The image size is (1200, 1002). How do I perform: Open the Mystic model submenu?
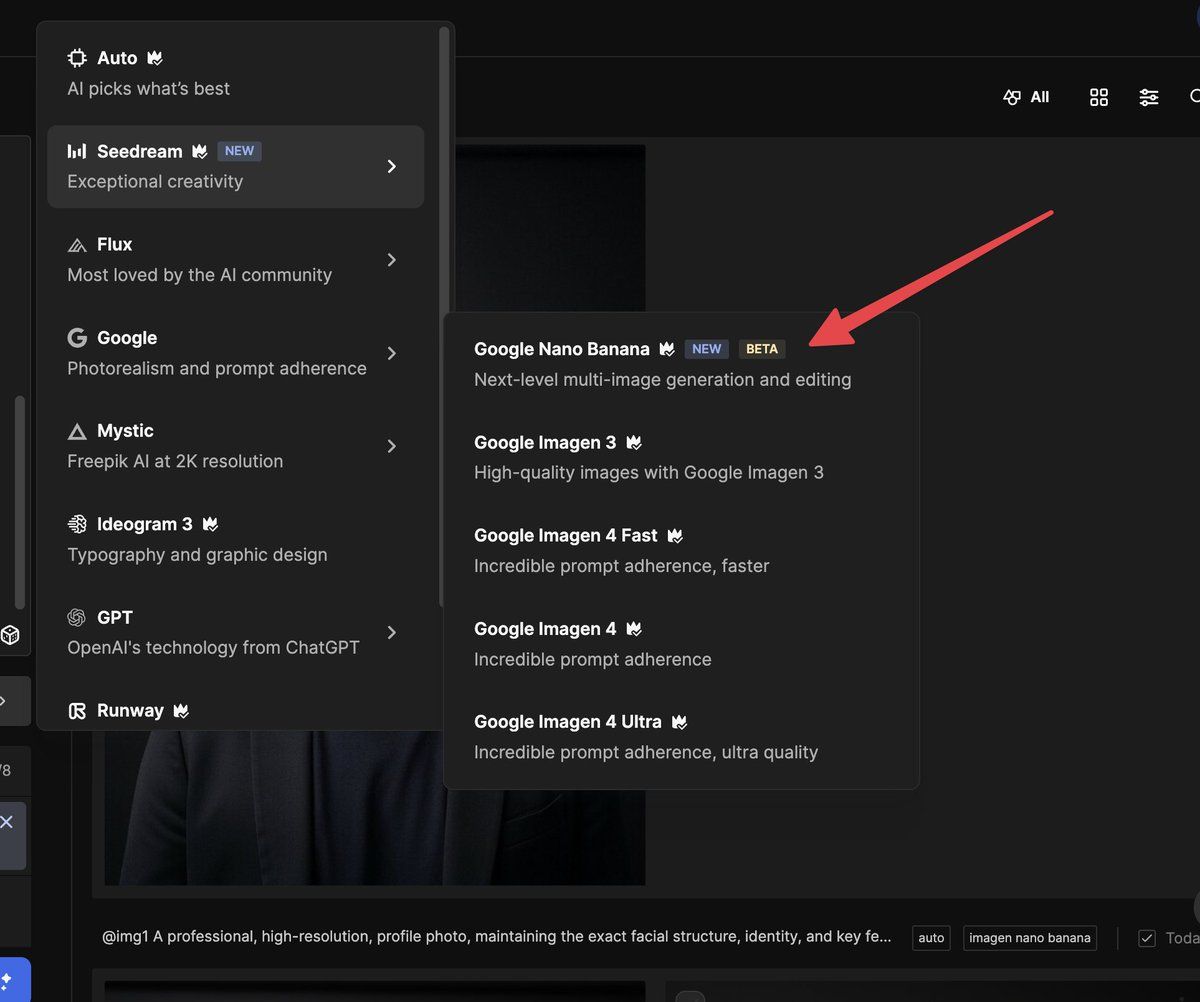pyautogui.click(x=236, y=446)
